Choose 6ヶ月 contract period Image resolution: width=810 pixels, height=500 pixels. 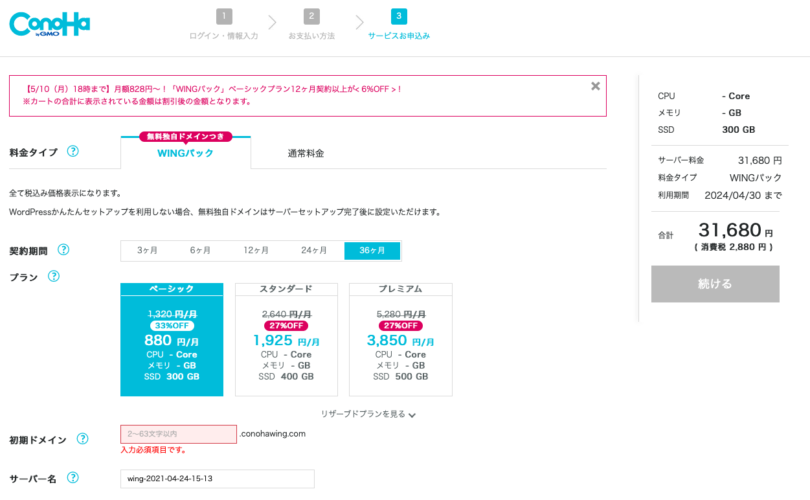[200, 251]
